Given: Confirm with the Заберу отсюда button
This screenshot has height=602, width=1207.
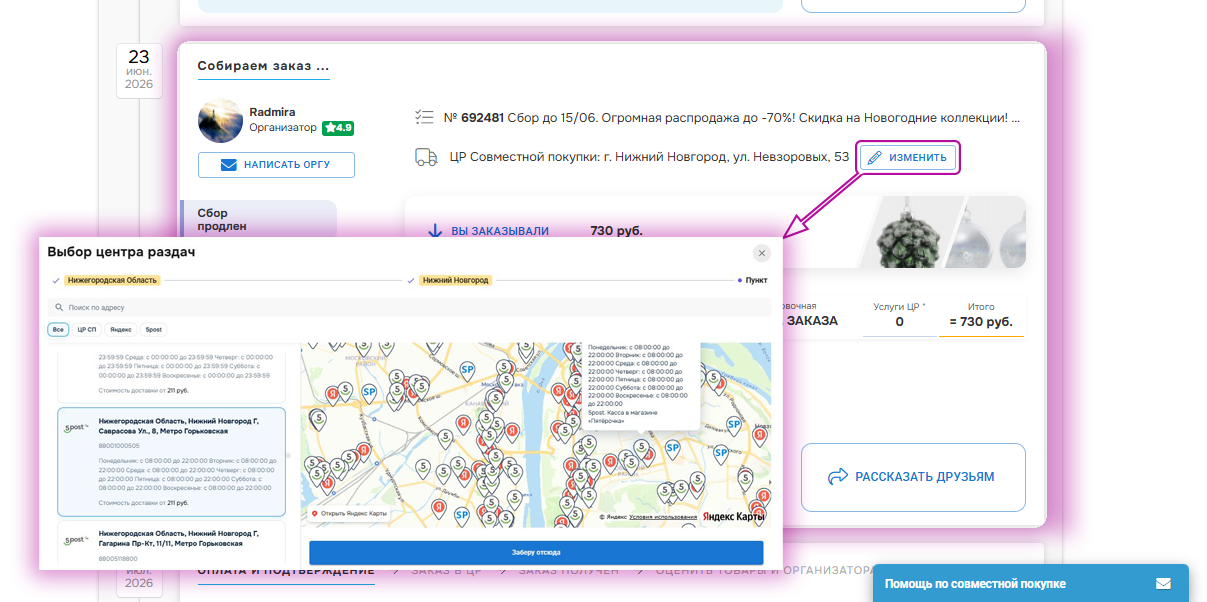Looking at the screenshot, I should tap(536, 552).
